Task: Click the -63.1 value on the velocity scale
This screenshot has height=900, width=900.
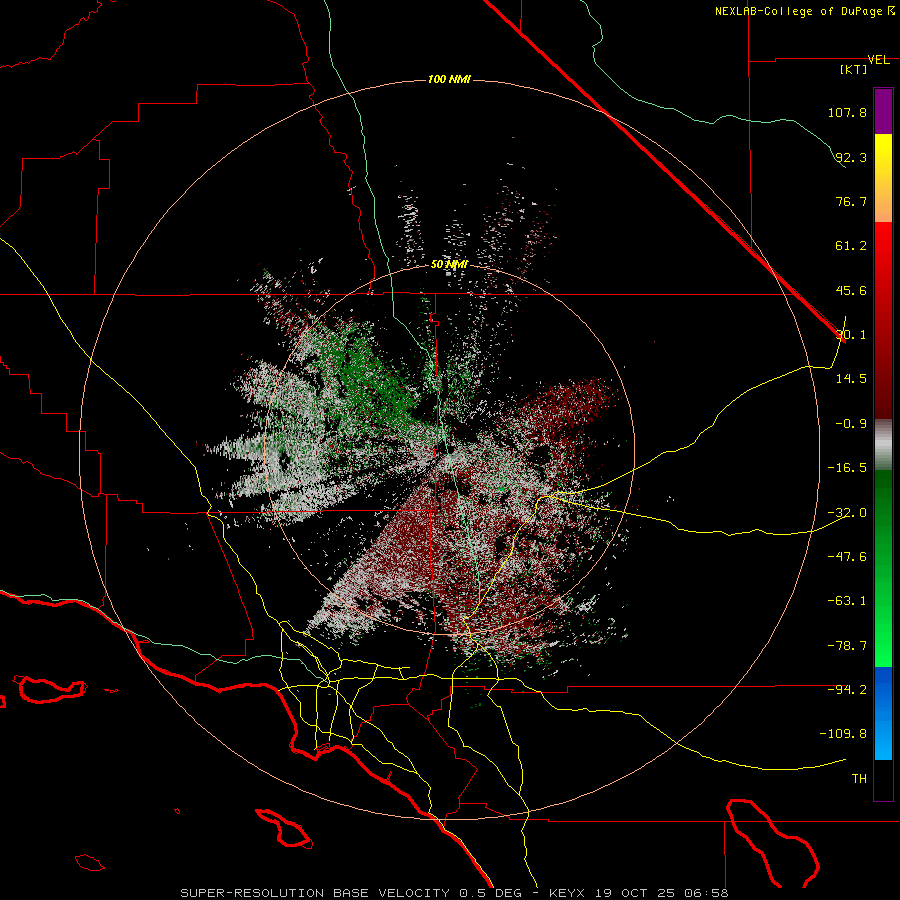Action: [847, 601]
